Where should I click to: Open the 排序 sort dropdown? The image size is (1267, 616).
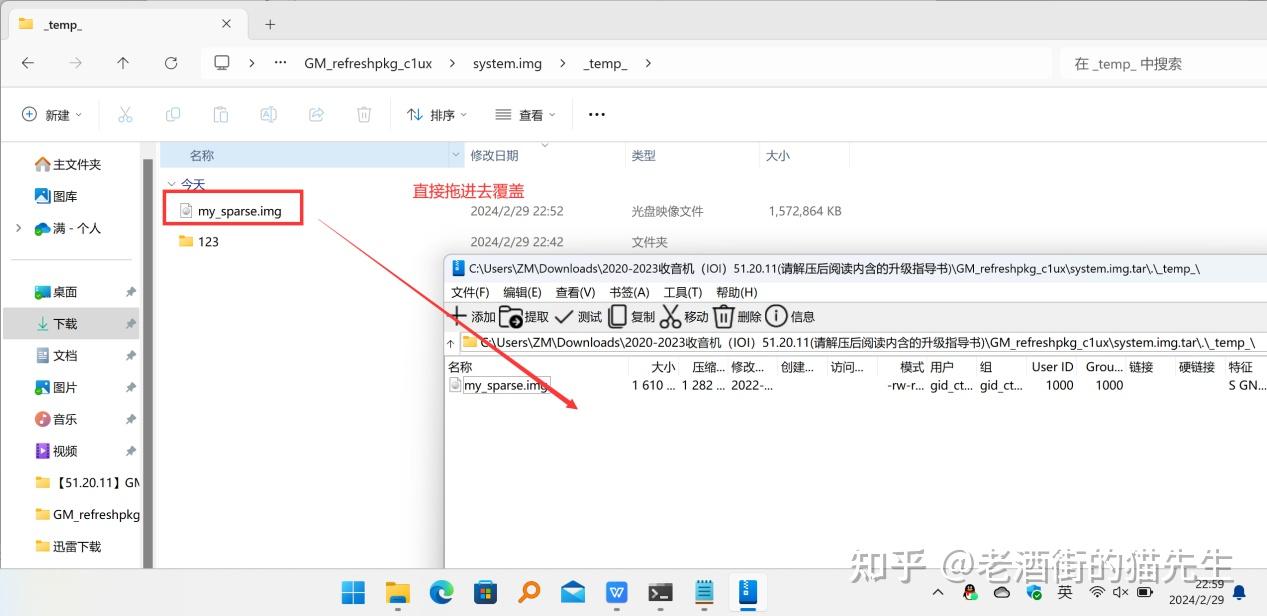tap(436, 114)
